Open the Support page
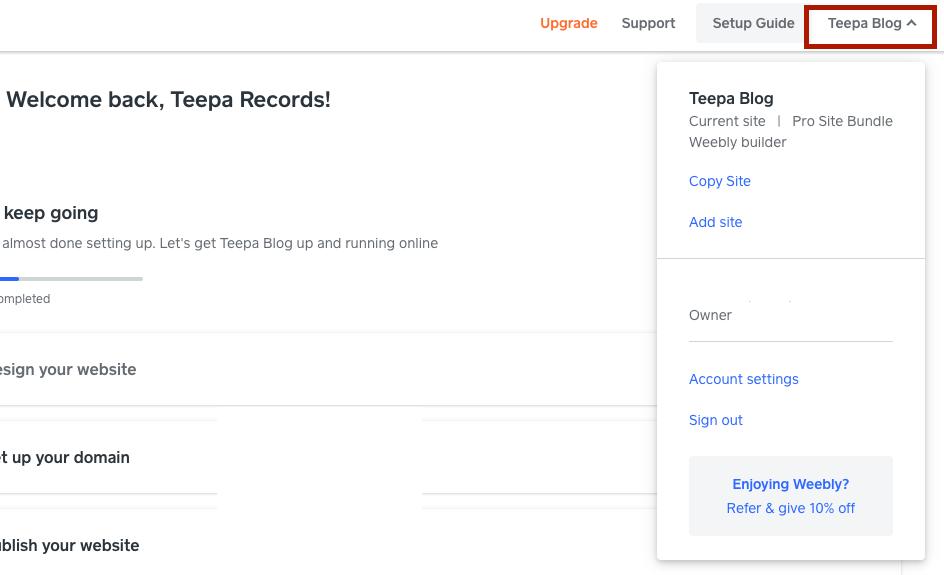Screen dimensions: 944x575 click(x=648, y=23)
